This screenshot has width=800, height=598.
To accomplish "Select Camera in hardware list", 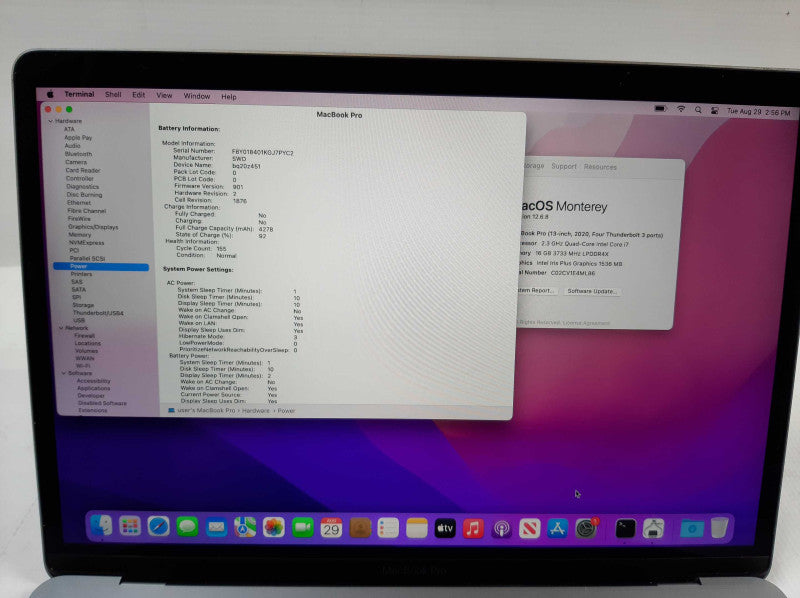I will 76,162.
